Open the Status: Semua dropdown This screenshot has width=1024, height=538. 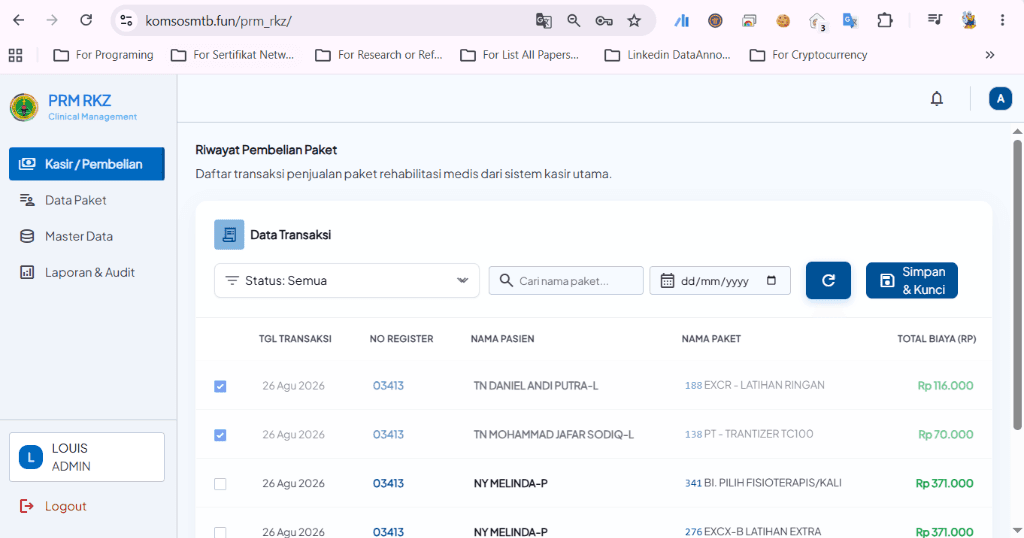347,281
